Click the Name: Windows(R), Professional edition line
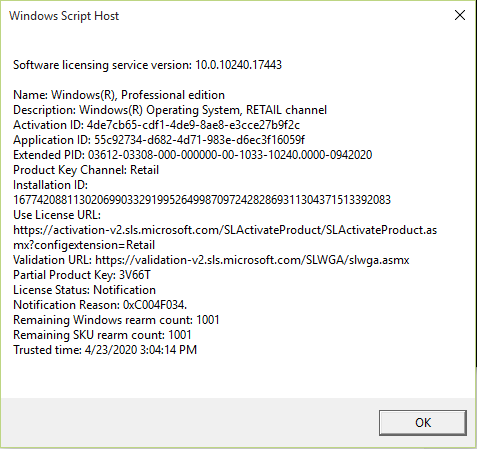The image size is (477, 449). (119, 95)
